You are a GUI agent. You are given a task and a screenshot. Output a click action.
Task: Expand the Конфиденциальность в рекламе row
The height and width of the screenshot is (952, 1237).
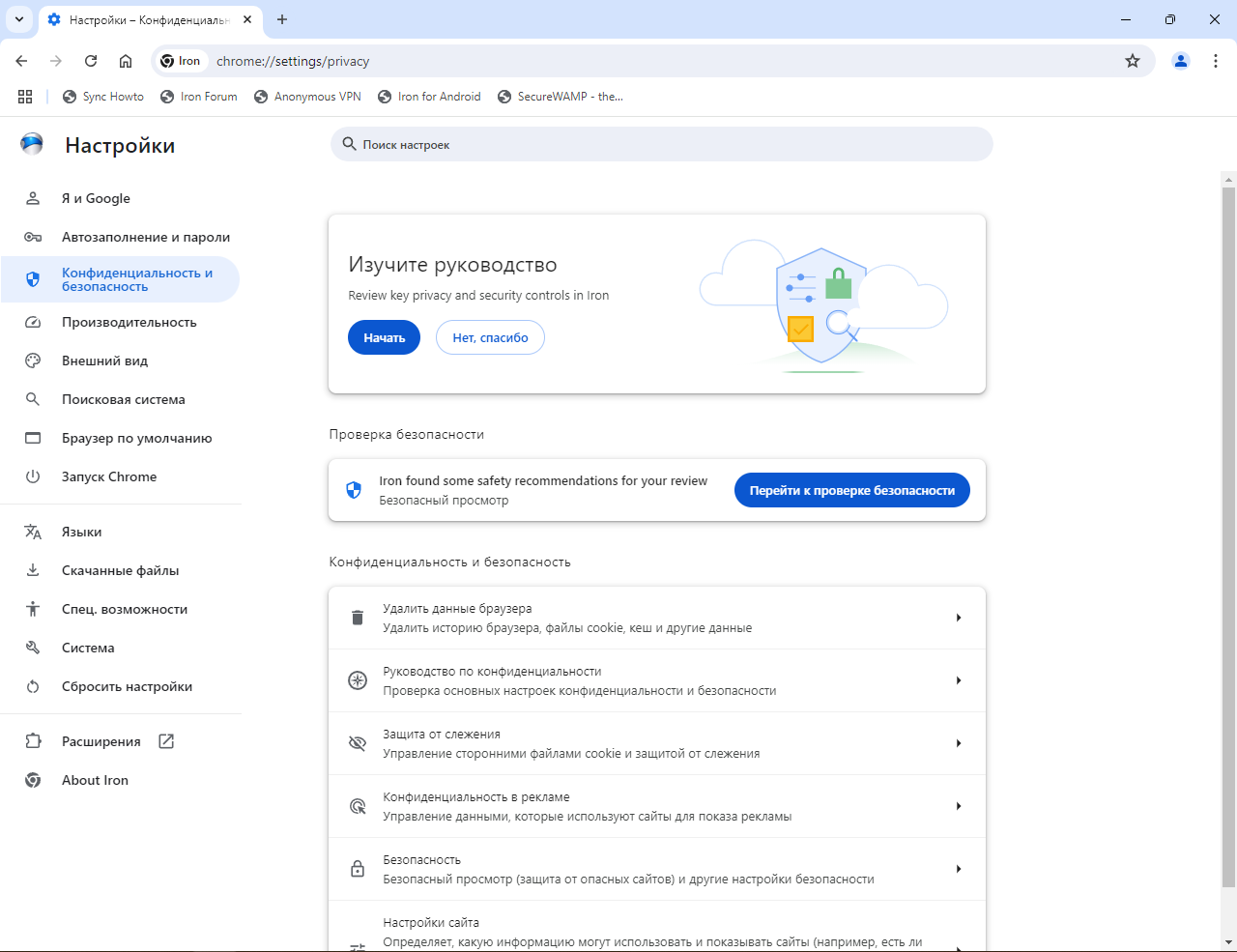[x=657, y=806]
